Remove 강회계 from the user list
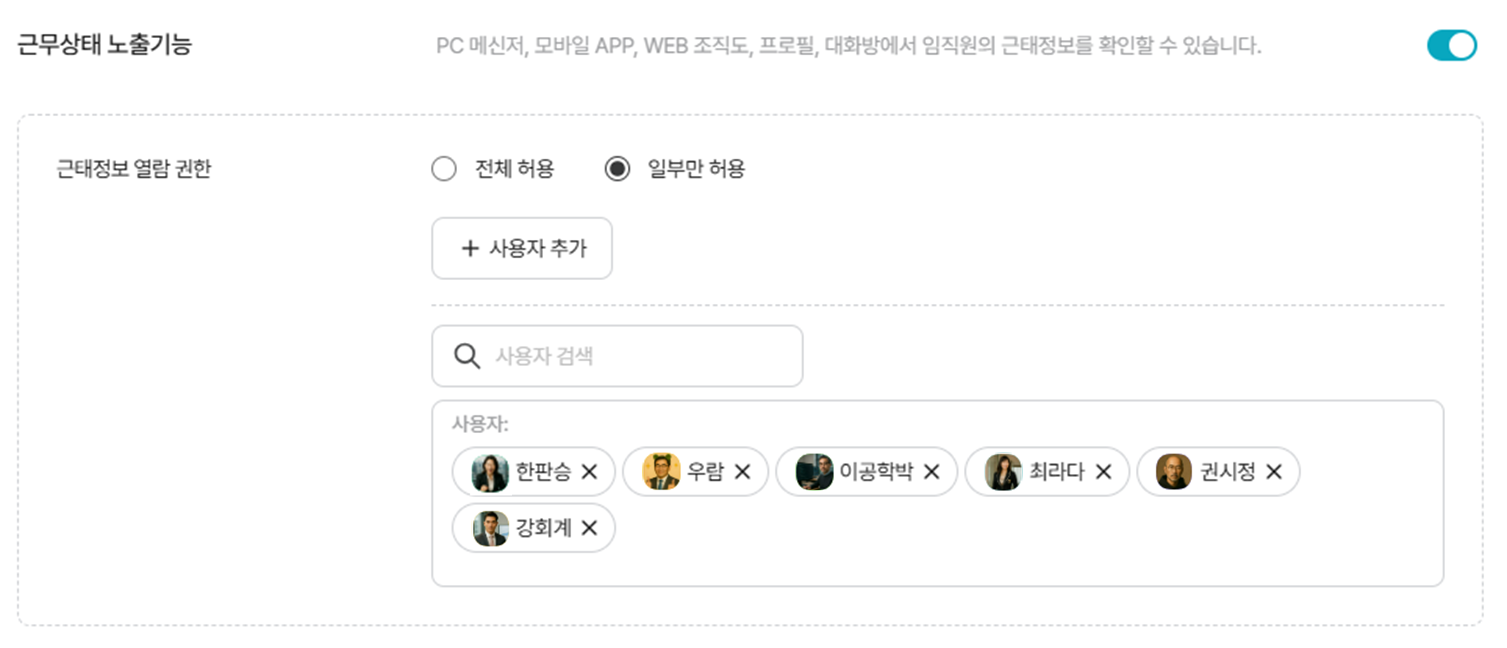This screenshot has width=1507, height=648. pyautogui.click(x=589, y=528)
